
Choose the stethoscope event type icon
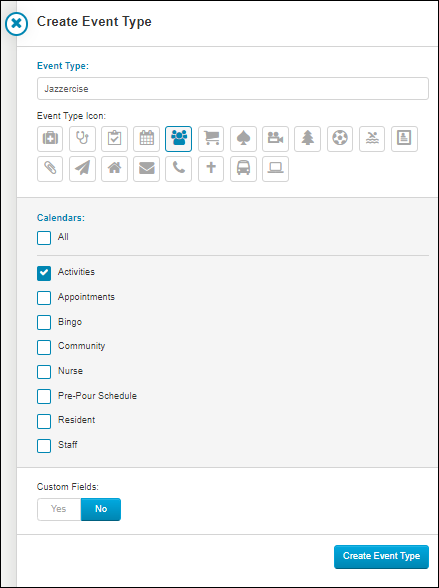coord(82,139)
